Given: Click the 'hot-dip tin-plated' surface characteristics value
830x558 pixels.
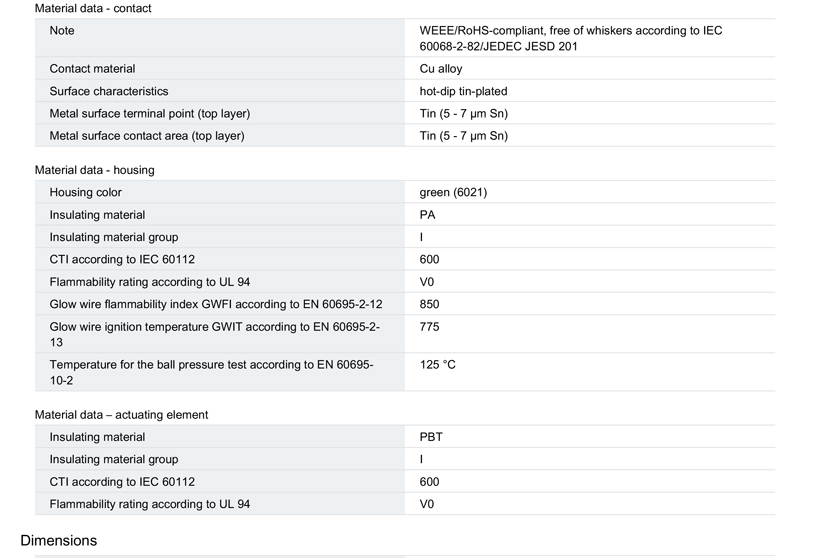Looking at the screenshot, I should point(463,91).
